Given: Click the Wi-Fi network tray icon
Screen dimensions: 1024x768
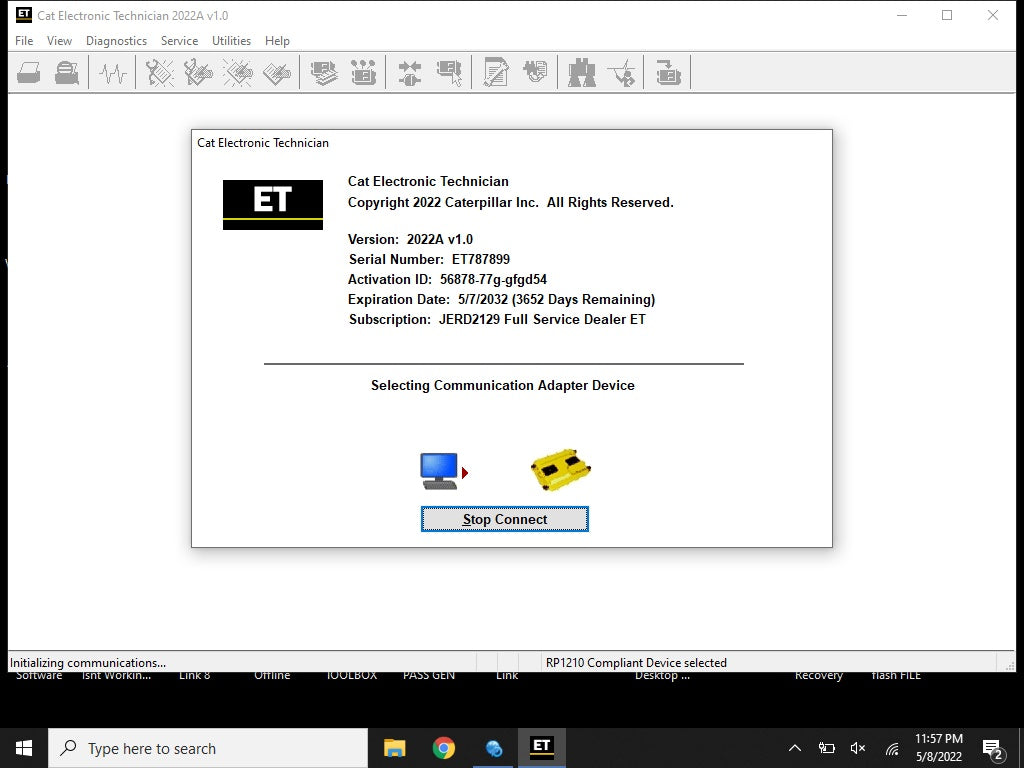Looking at the screenshot, I should 891,748.
